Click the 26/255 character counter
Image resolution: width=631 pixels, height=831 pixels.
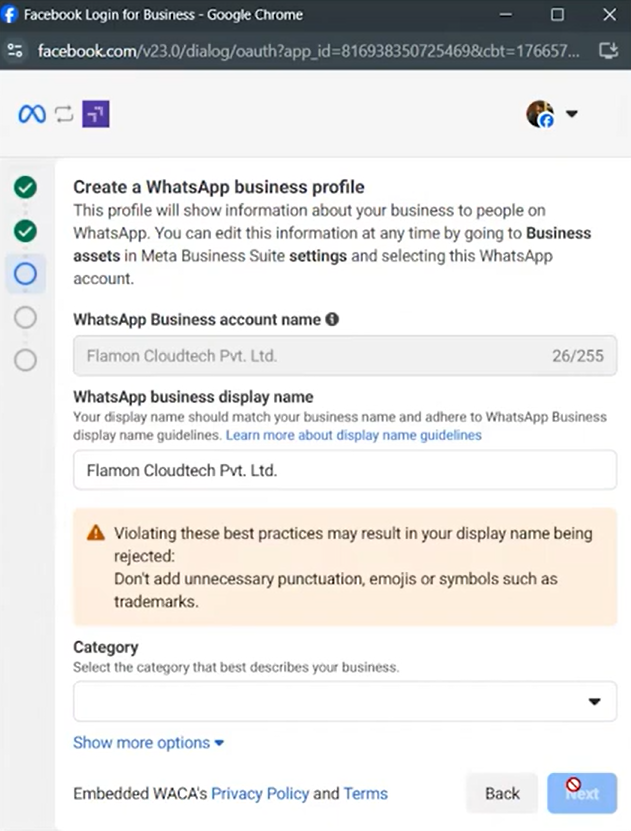[578, 356]
